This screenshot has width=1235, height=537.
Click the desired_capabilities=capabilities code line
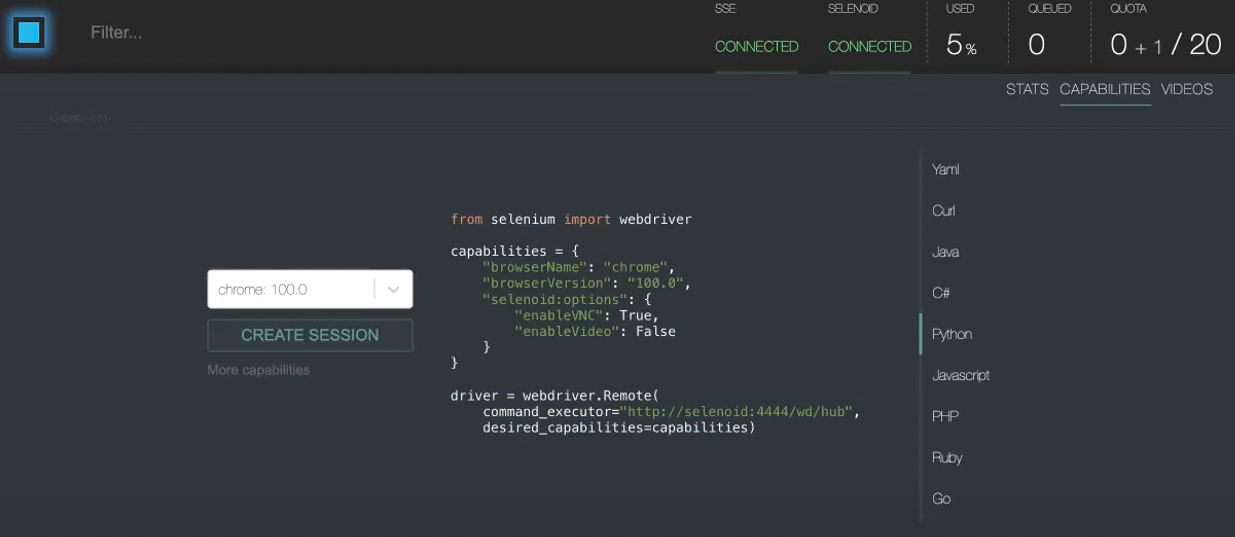(x=619, y=428)
